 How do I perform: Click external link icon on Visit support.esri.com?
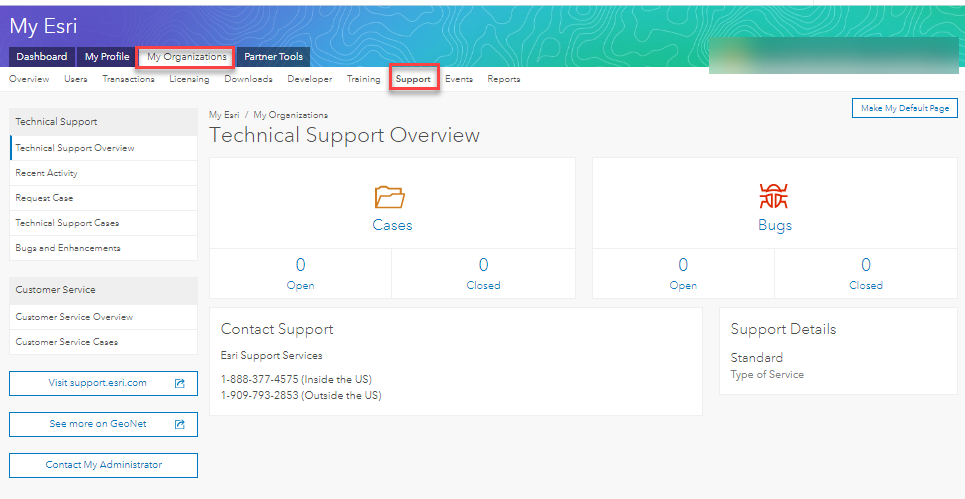point(180,383)
